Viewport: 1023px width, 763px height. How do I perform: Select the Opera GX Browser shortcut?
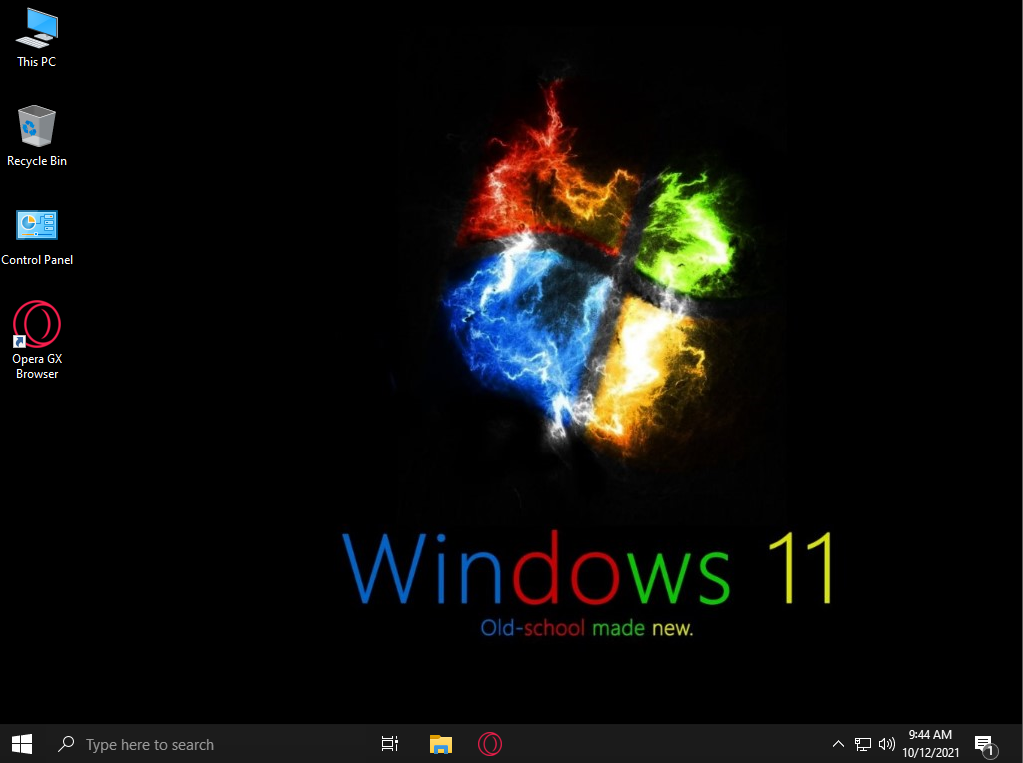[x=37, y=339]
